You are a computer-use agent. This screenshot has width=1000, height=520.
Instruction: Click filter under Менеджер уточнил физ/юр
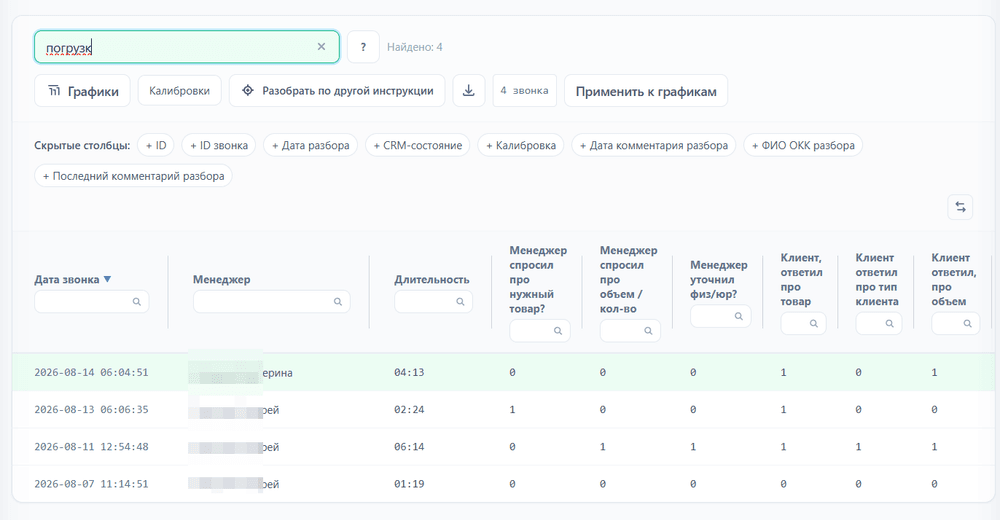click(721, 316)
